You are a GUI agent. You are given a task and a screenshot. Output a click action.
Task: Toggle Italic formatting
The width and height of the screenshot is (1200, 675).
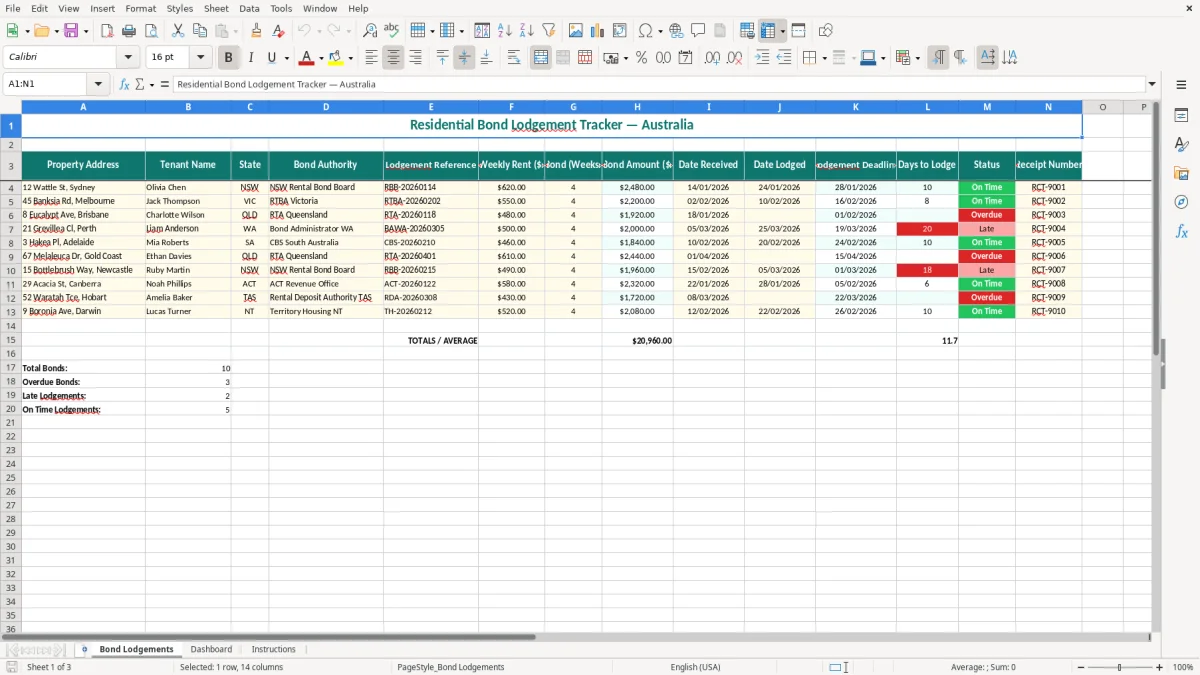(x=250, y=58)
